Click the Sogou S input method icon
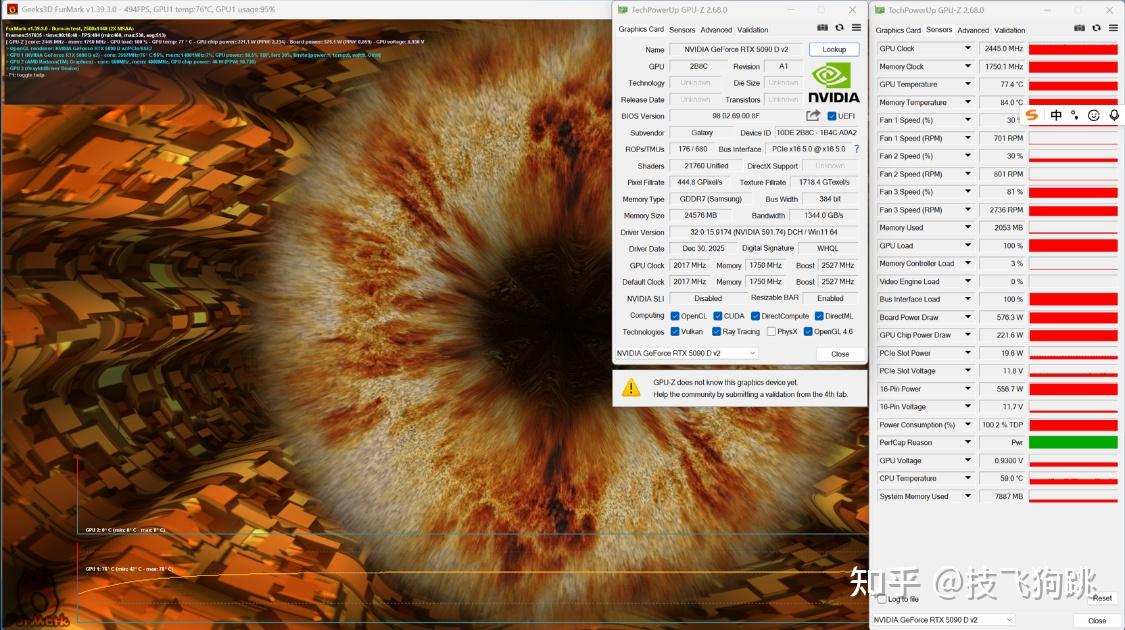The image size is (1125, 630). (1032, 115)
